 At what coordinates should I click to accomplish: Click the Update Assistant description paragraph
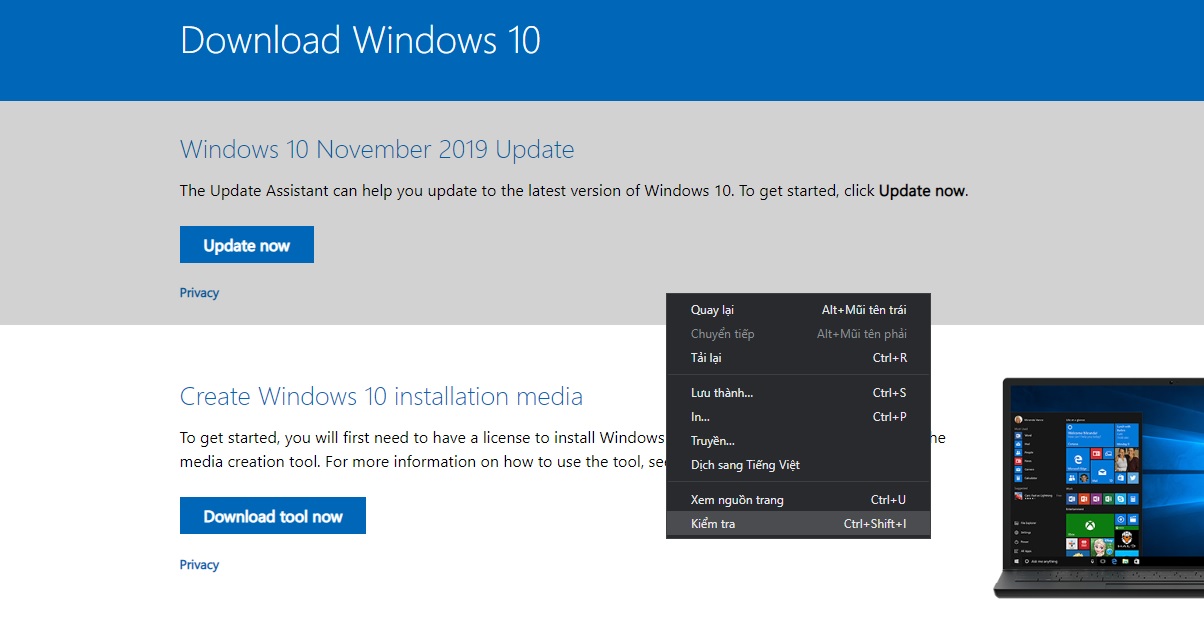click(574, 190)
